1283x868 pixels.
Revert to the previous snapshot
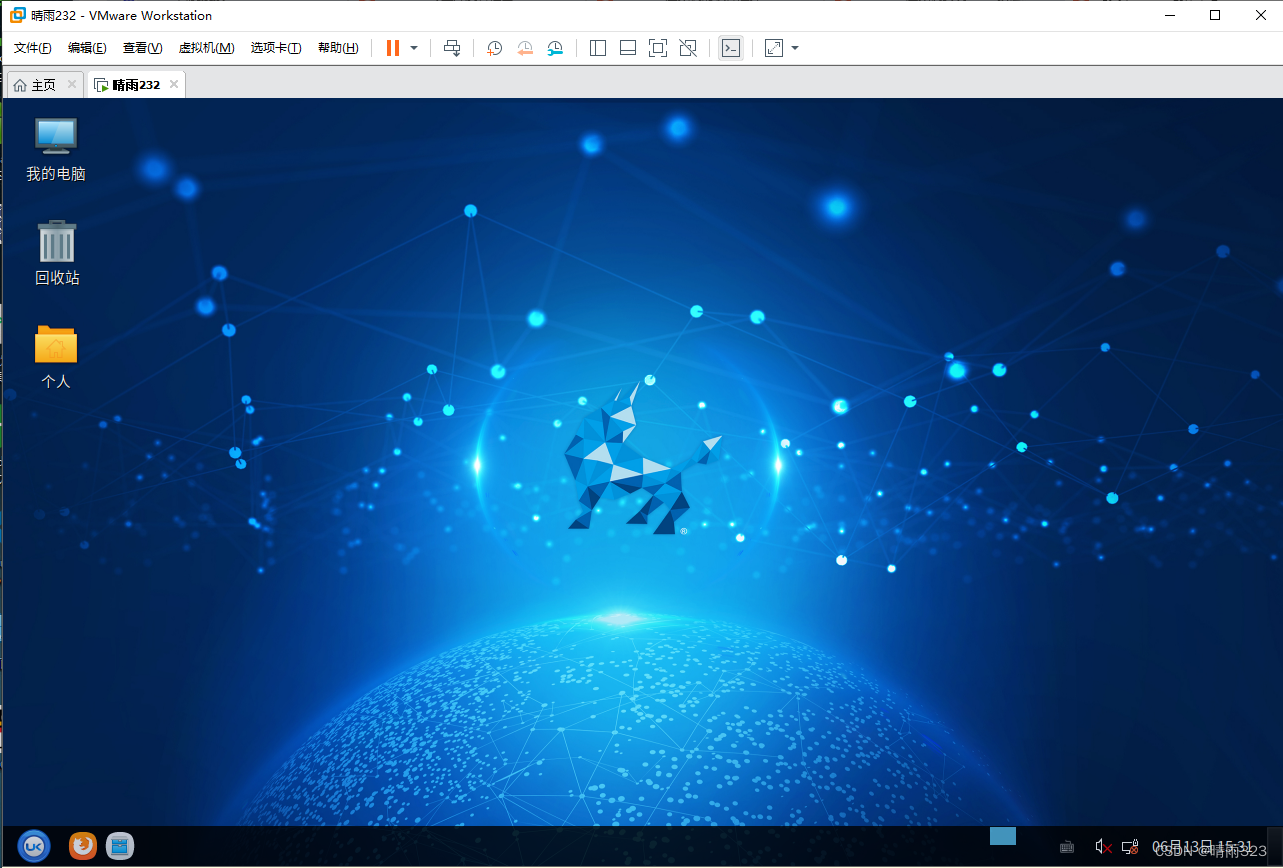pyautogui.click(x=525, y=48)
